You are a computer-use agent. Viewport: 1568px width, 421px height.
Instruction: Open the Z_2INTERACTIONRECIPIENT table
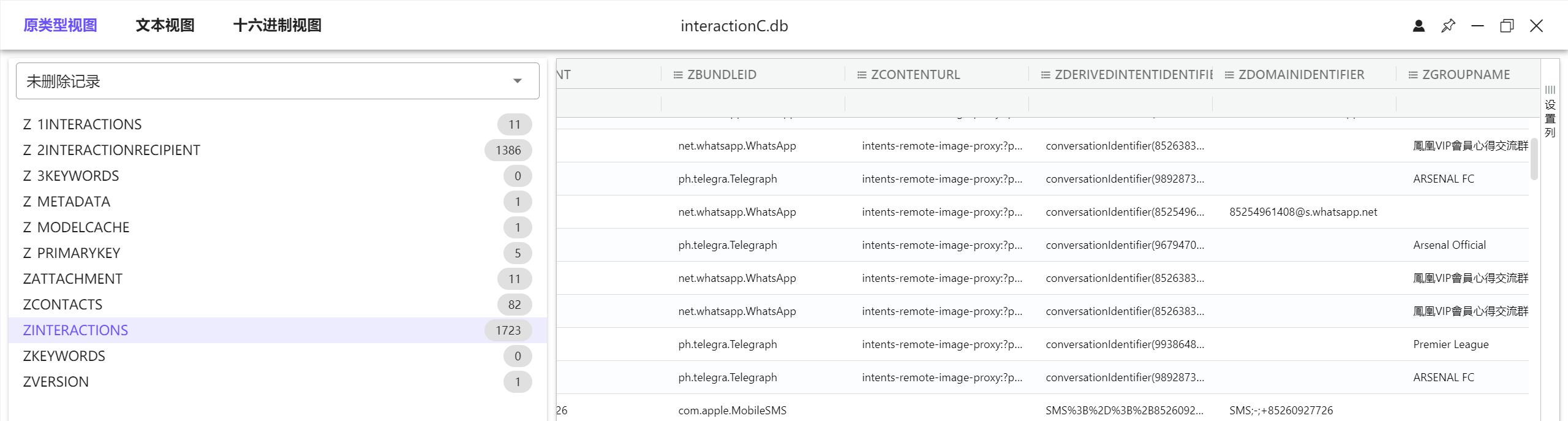(111, 150)
